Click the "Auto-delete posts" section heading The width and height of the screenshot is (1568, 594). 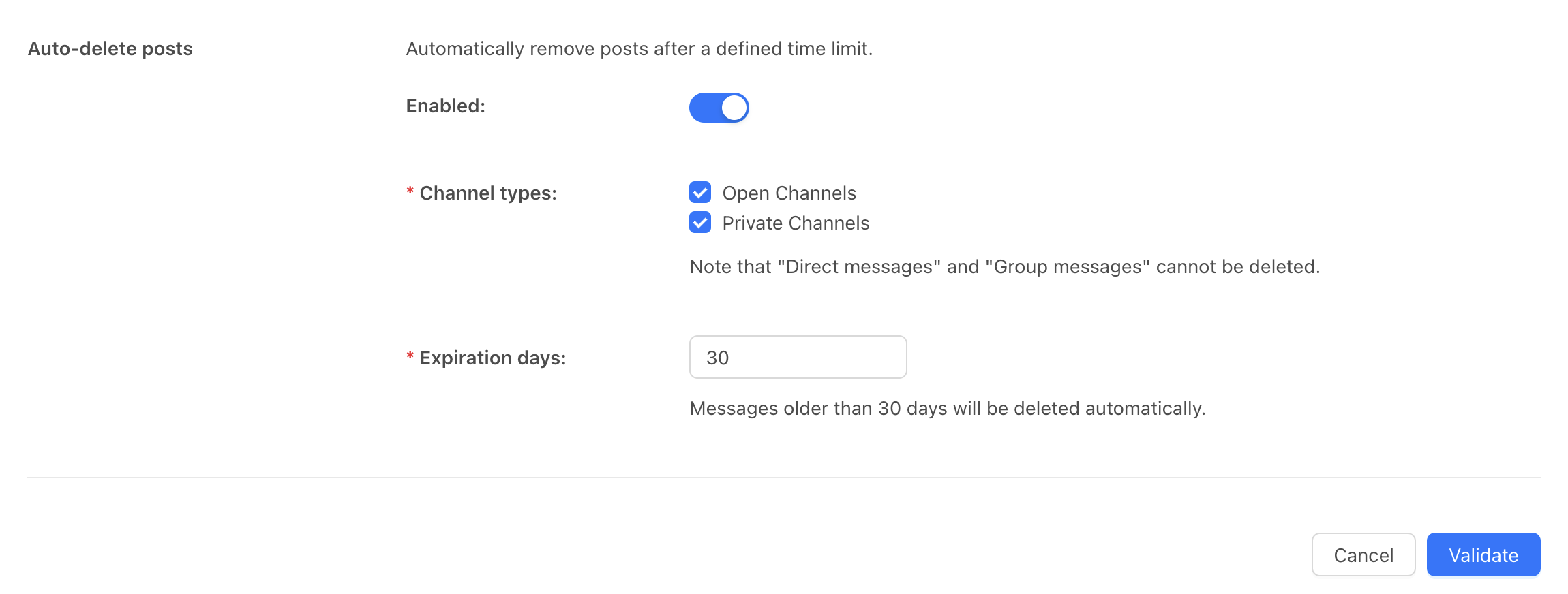coord(110,49)
